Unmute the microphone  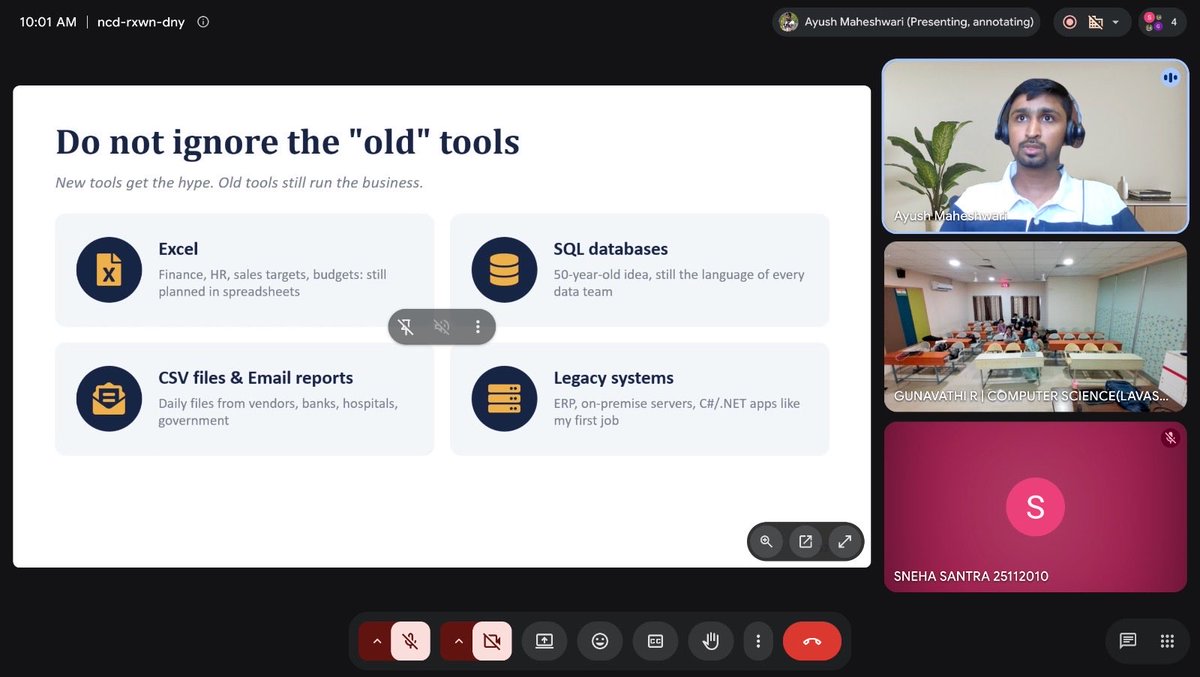[x=410, y=641]
